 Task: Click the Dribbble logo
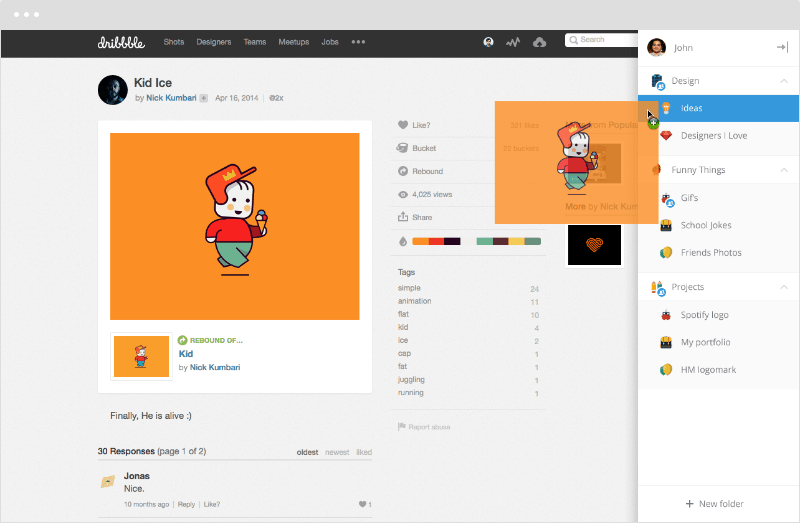(x=121, y=42)
